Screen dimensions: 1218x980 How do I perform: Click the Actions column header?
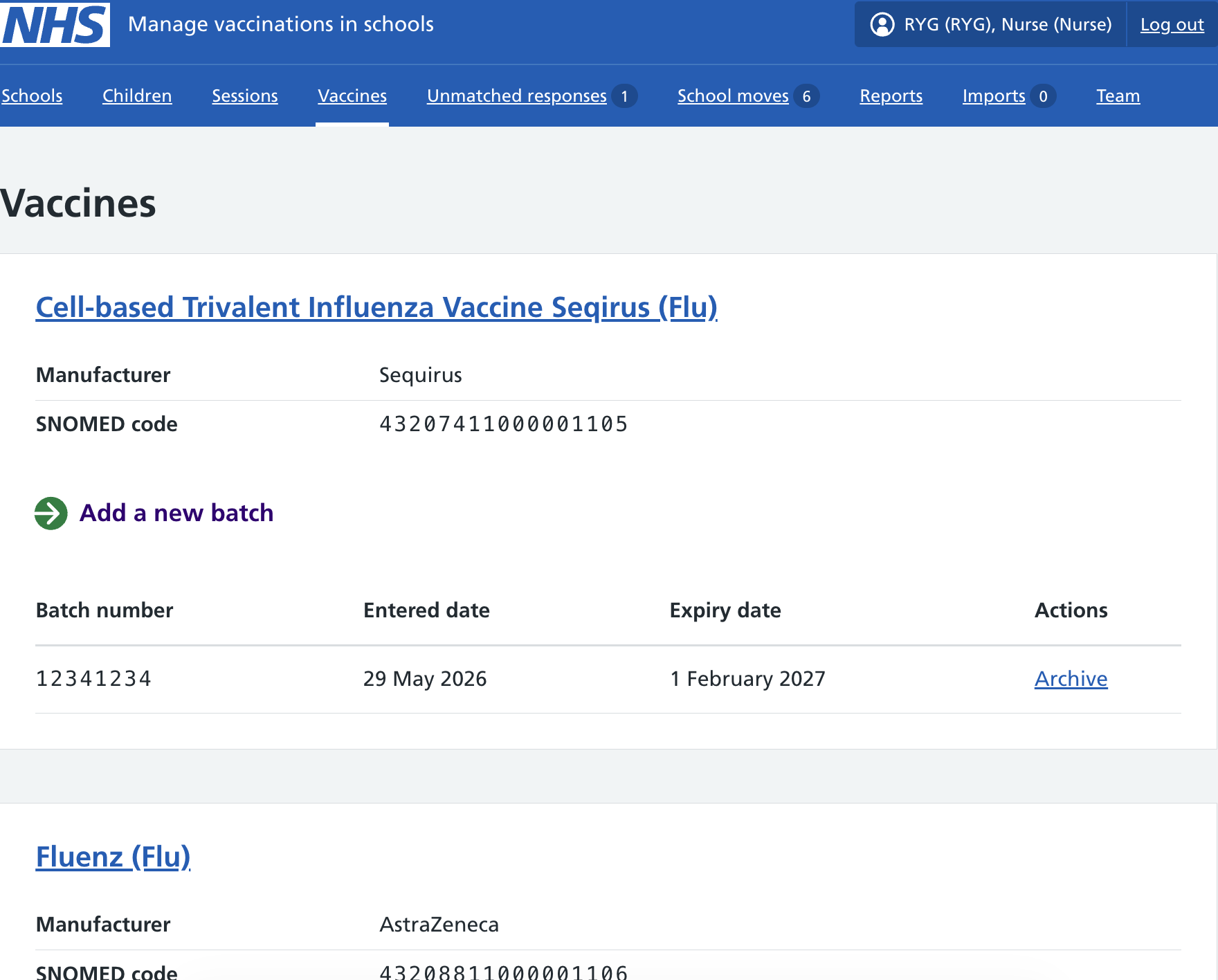(x=1071, y=610)
